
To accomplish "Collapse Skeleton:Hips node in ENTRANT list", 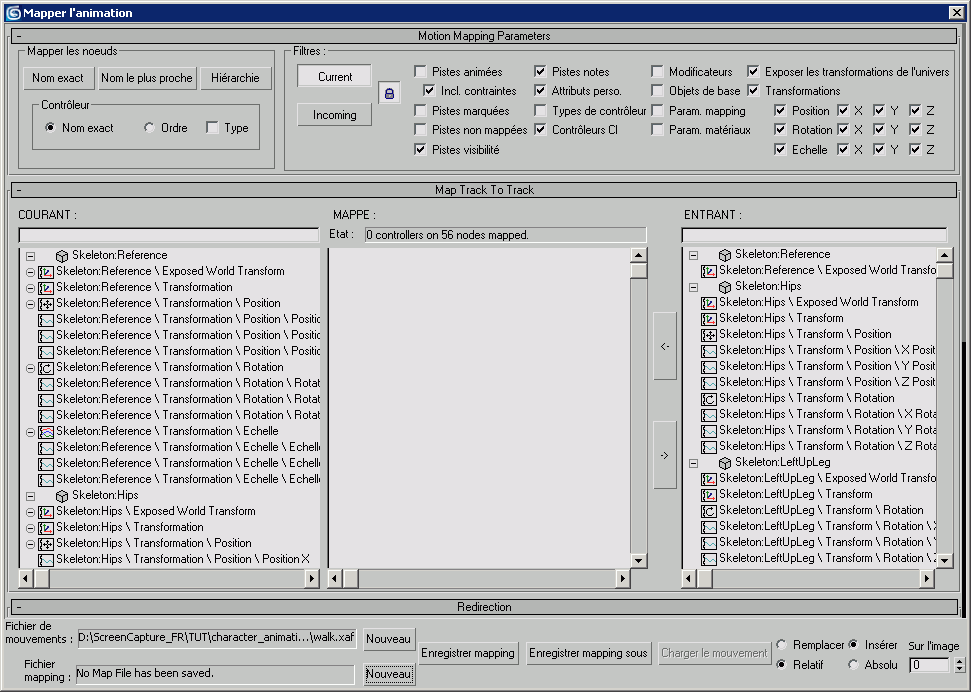I will pos(694,287).
